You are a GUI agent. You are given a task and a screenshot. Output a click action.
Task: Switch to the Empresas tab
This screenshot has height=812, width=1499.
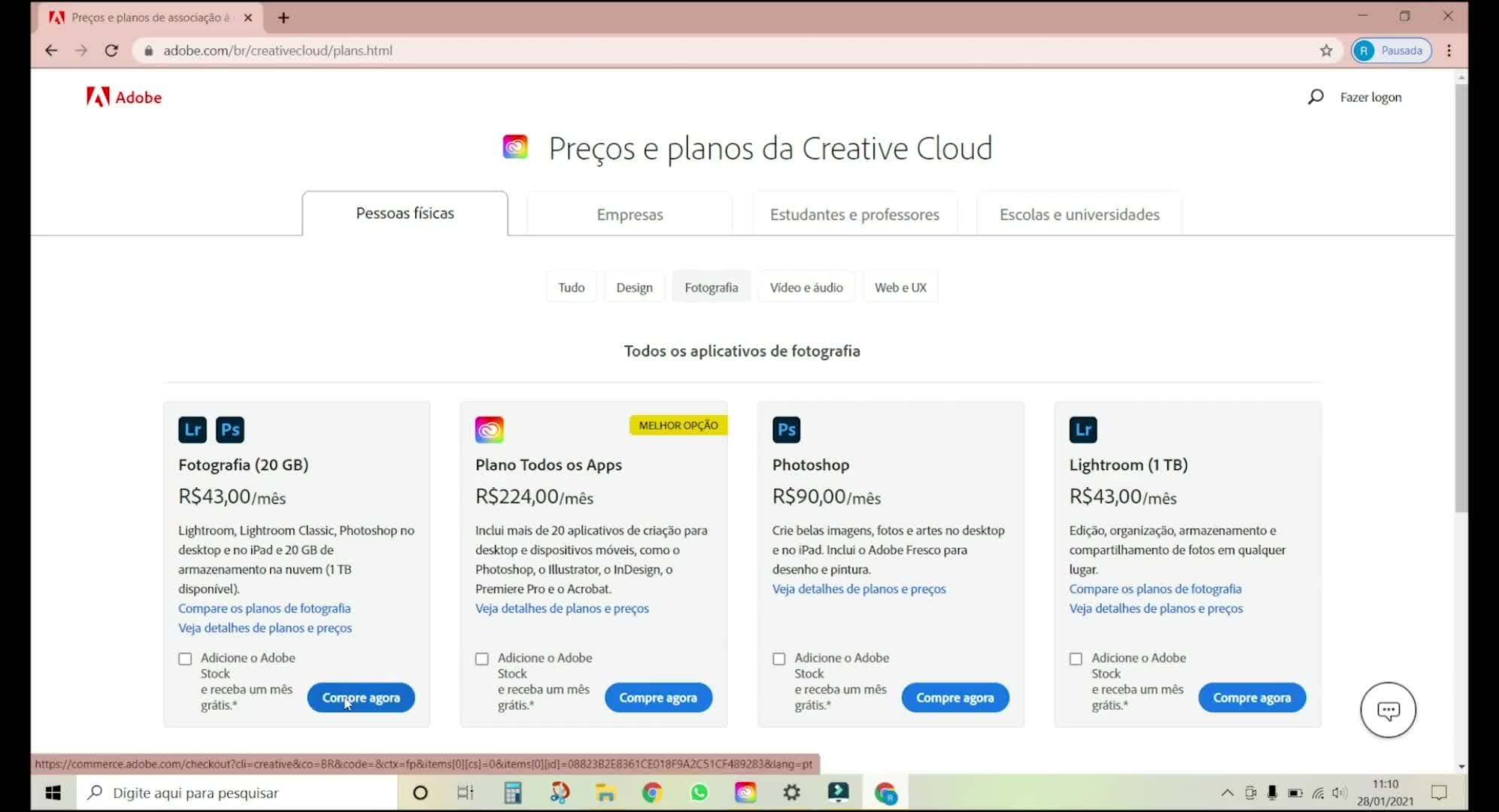click(x=630, y=214)
